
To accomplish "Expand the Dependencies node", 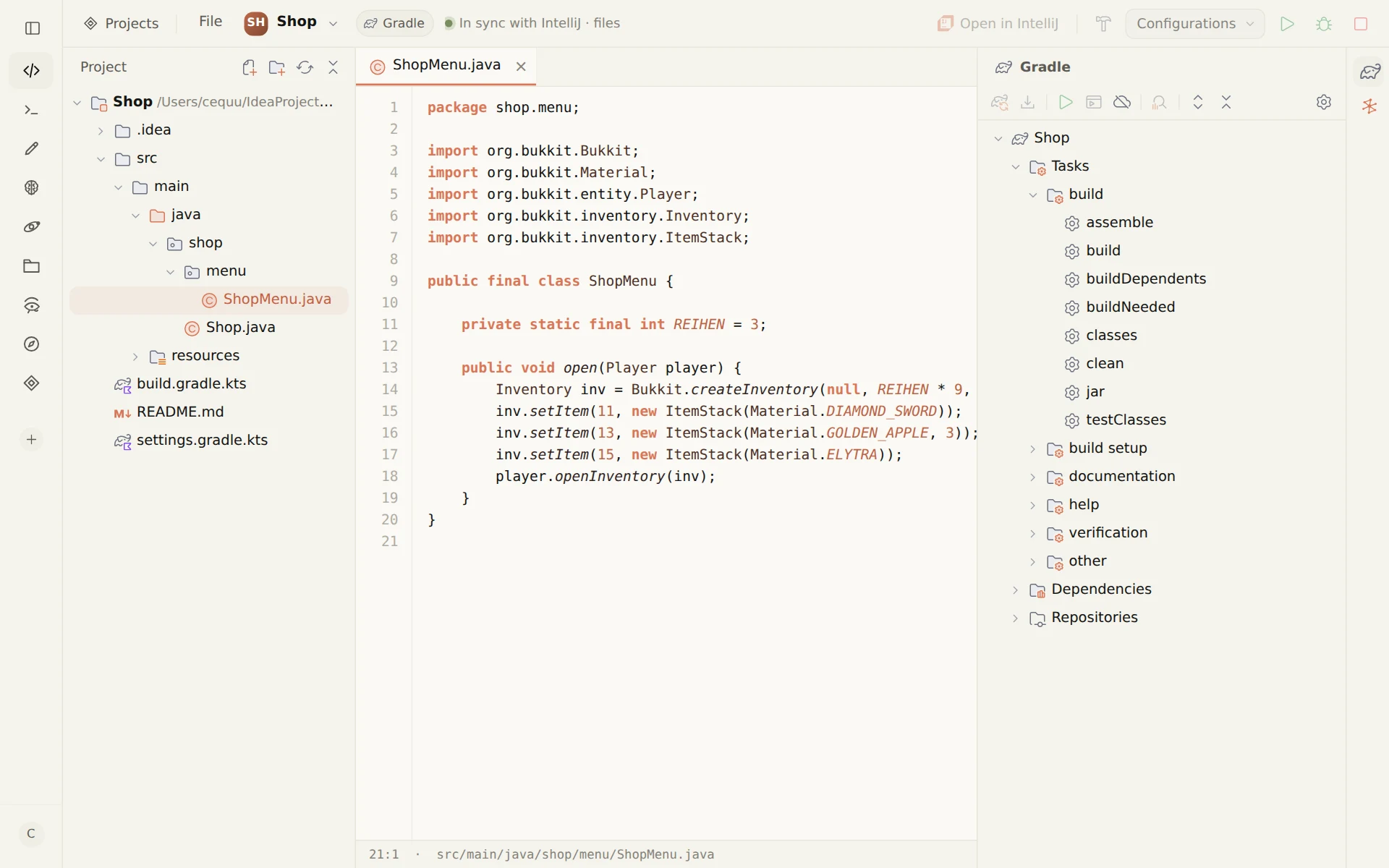I will coord(1016,590).
